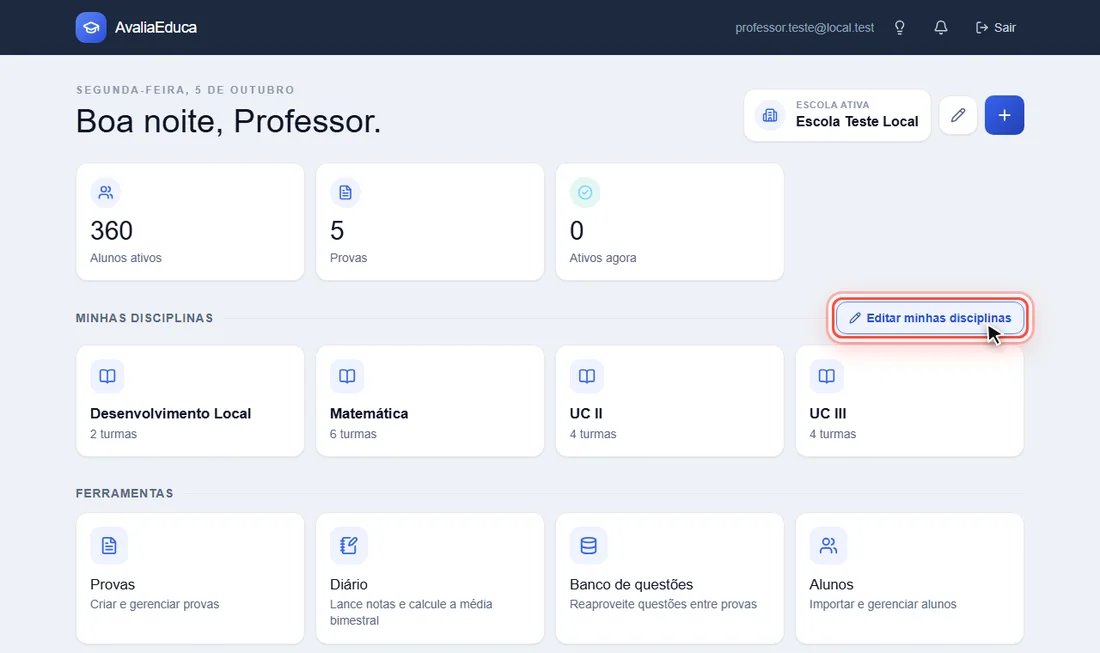
Task: Click the UC II book icon
Action: pyautogui.click(x=587, y=376)
